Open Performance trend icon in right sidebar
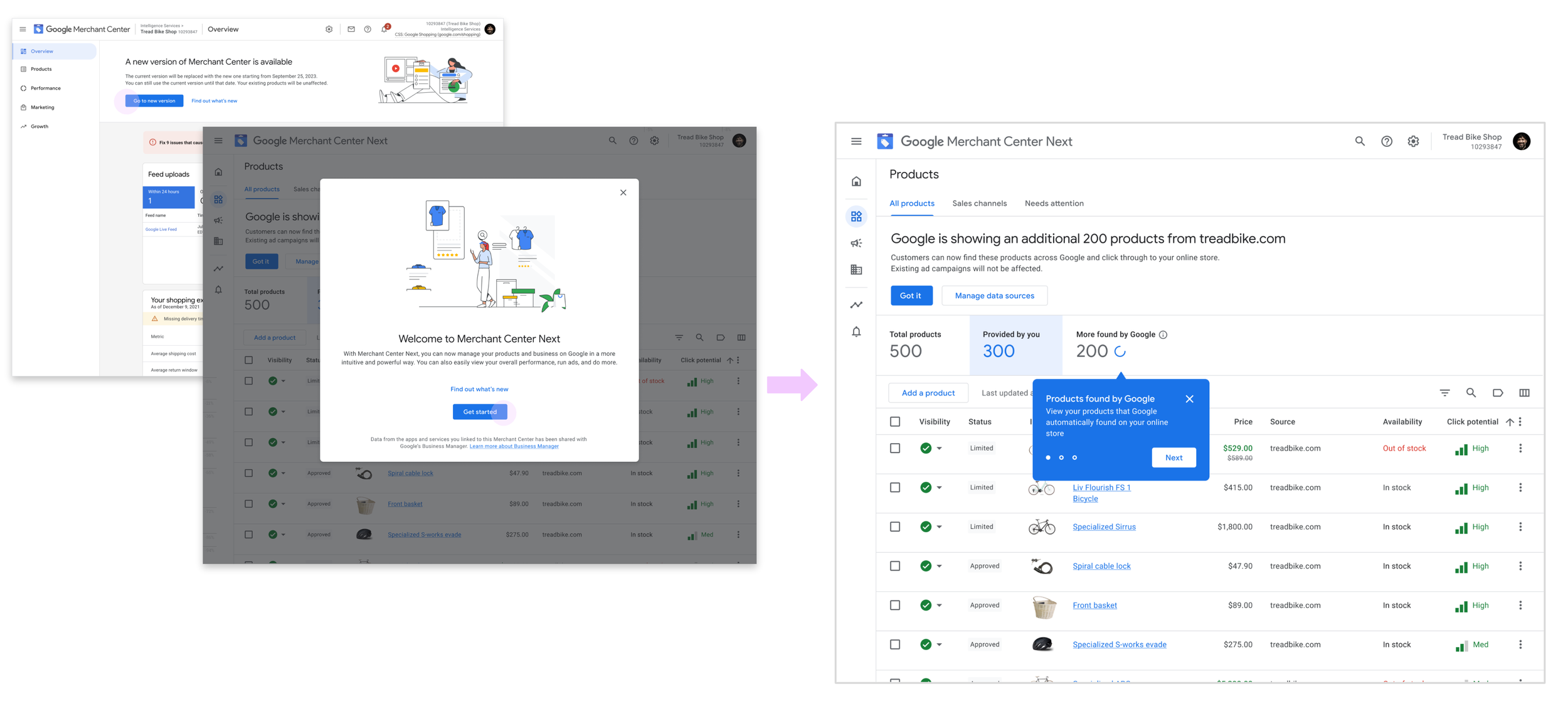Viewport: 1568px width, 706px height. click(856, 305)
